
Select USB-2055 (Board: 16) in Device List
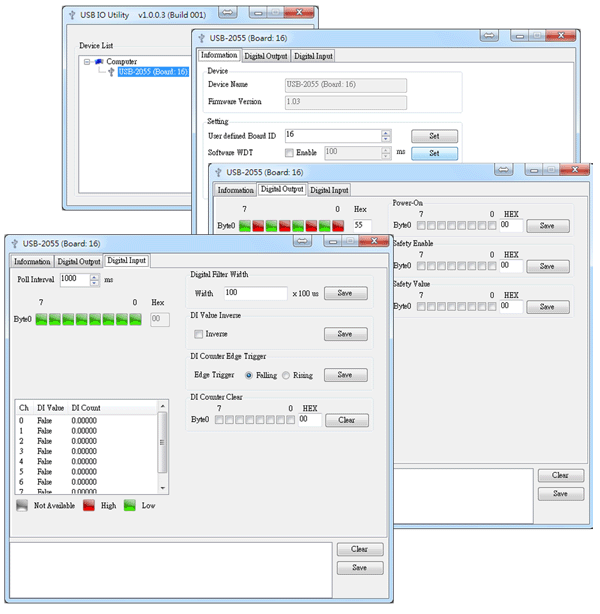coord(153,72)
